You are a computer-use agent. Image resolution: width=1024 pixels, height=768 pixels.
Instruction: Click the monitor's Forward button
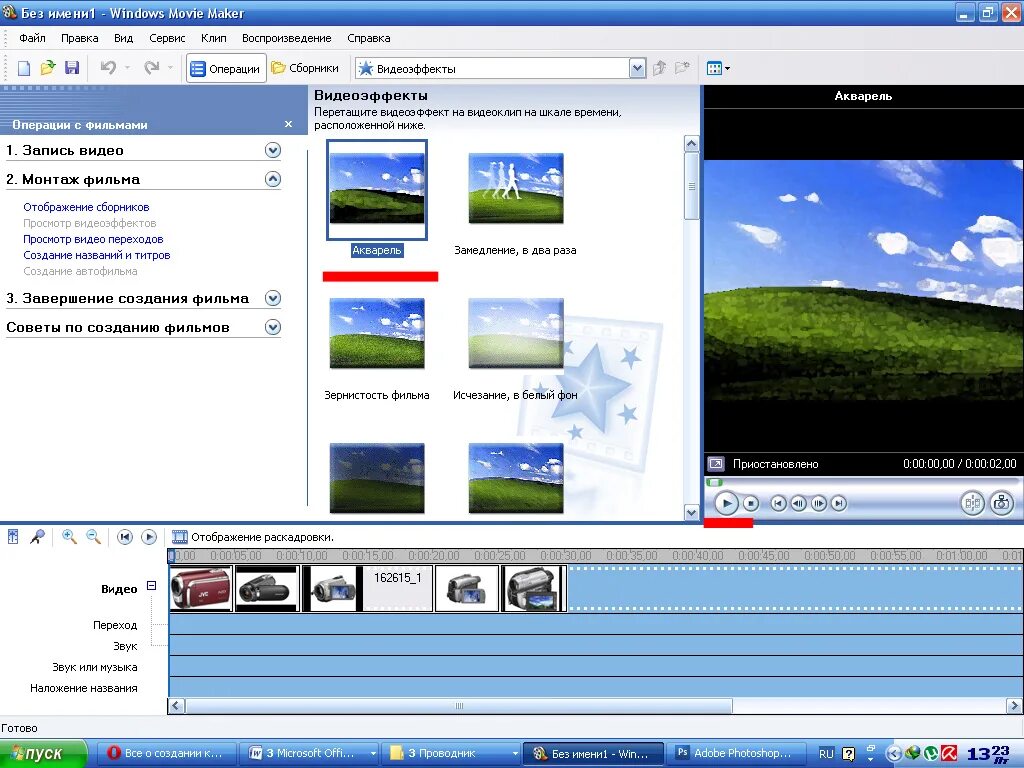[x=839, y=504]
